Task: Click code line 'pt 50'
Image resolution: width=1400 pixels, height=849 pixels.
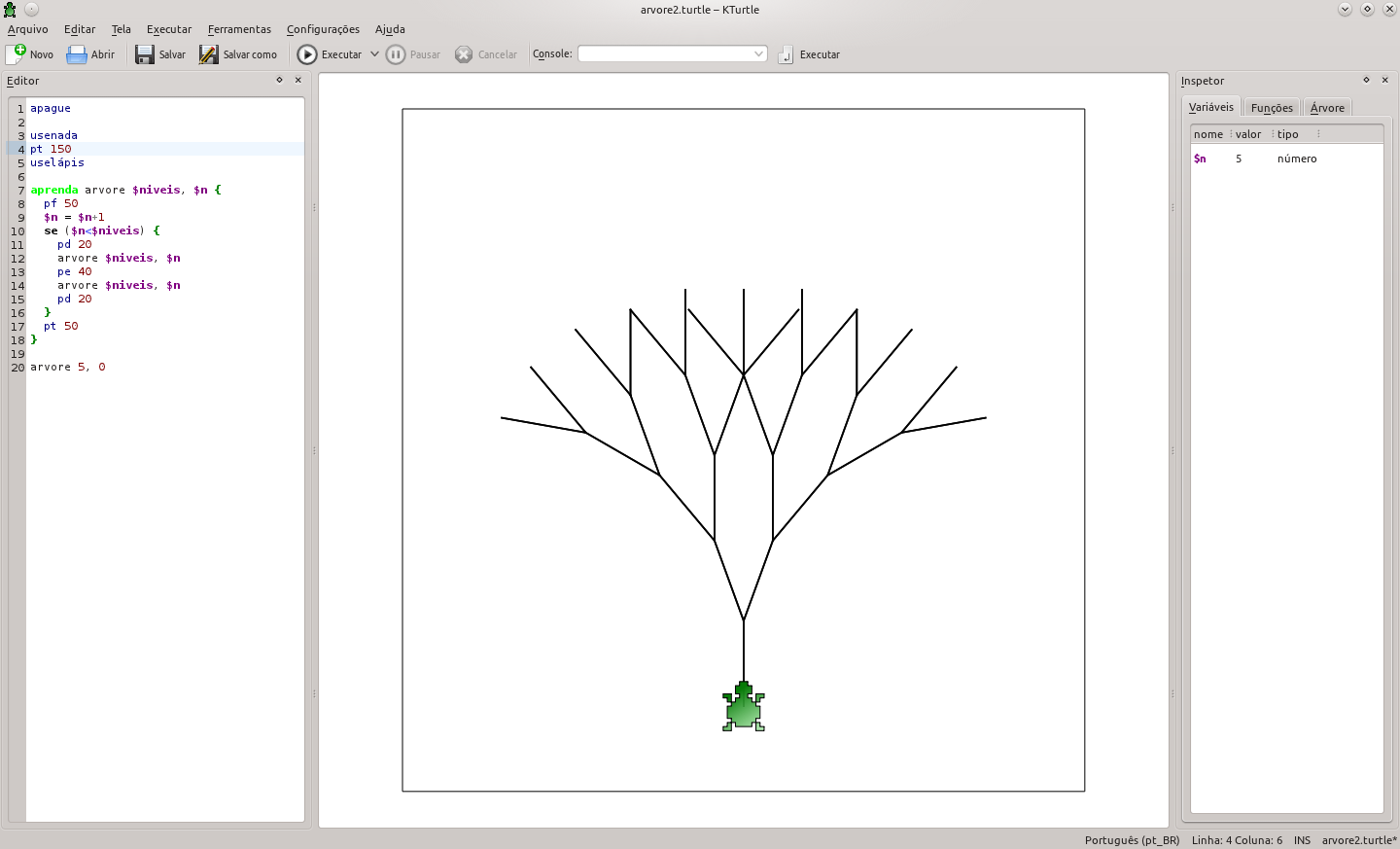Action: (x=60, y=326)
